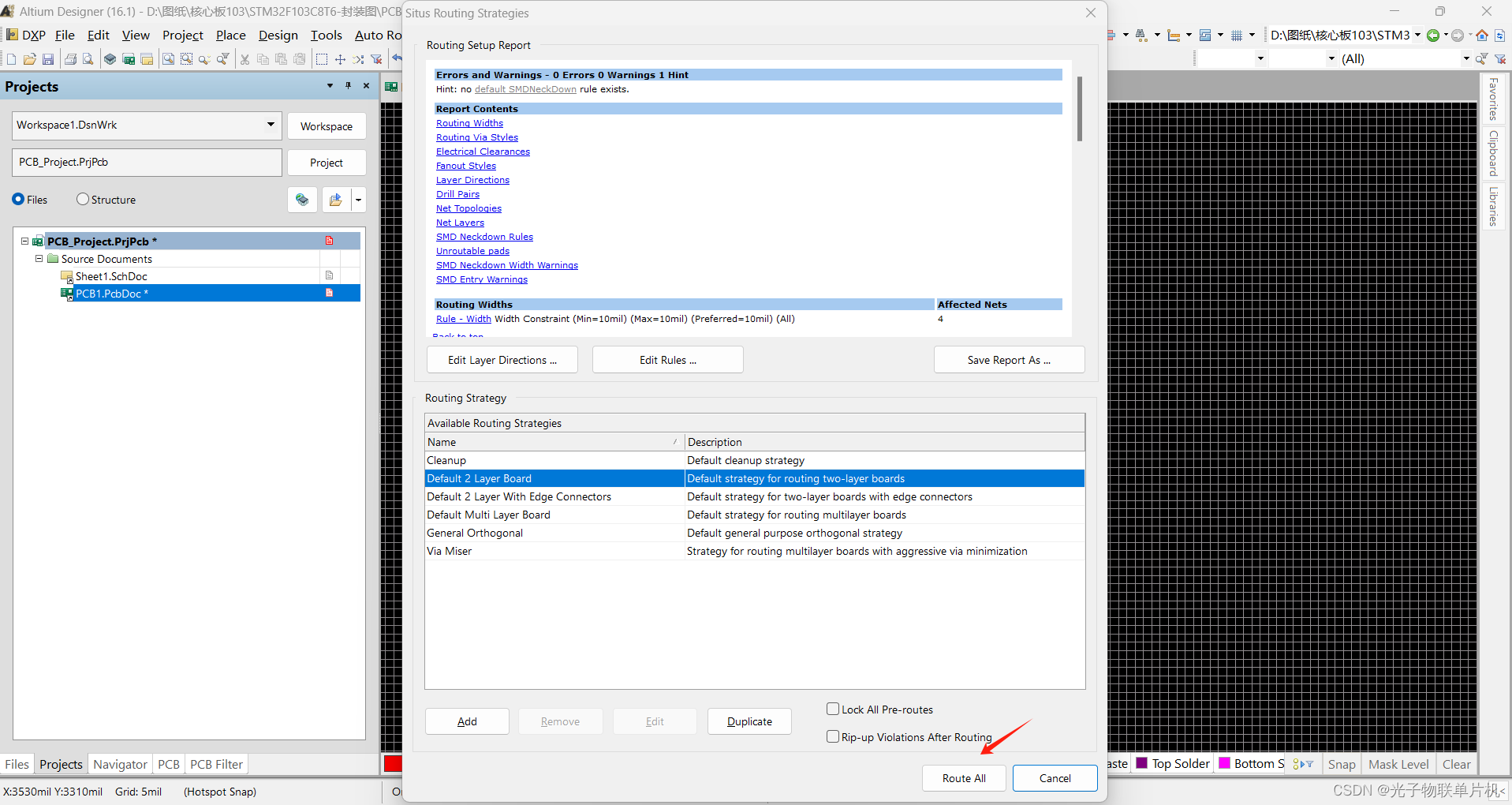Click the Routing Setup Report scrollbar
The width and height of the screenshot is (1512, 805).
coord(1080,109)
